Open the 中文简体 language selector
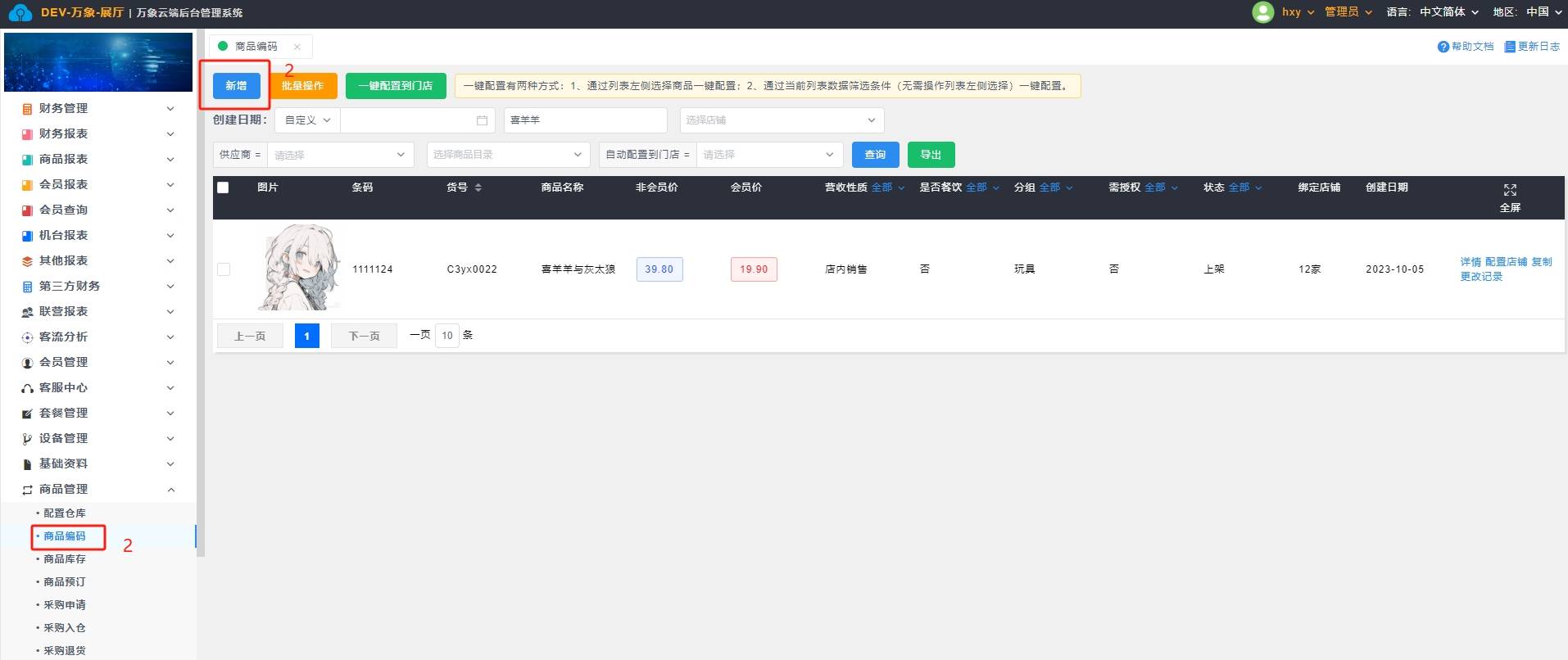Screen dimensions: 1568x660 pos(1449,12)
